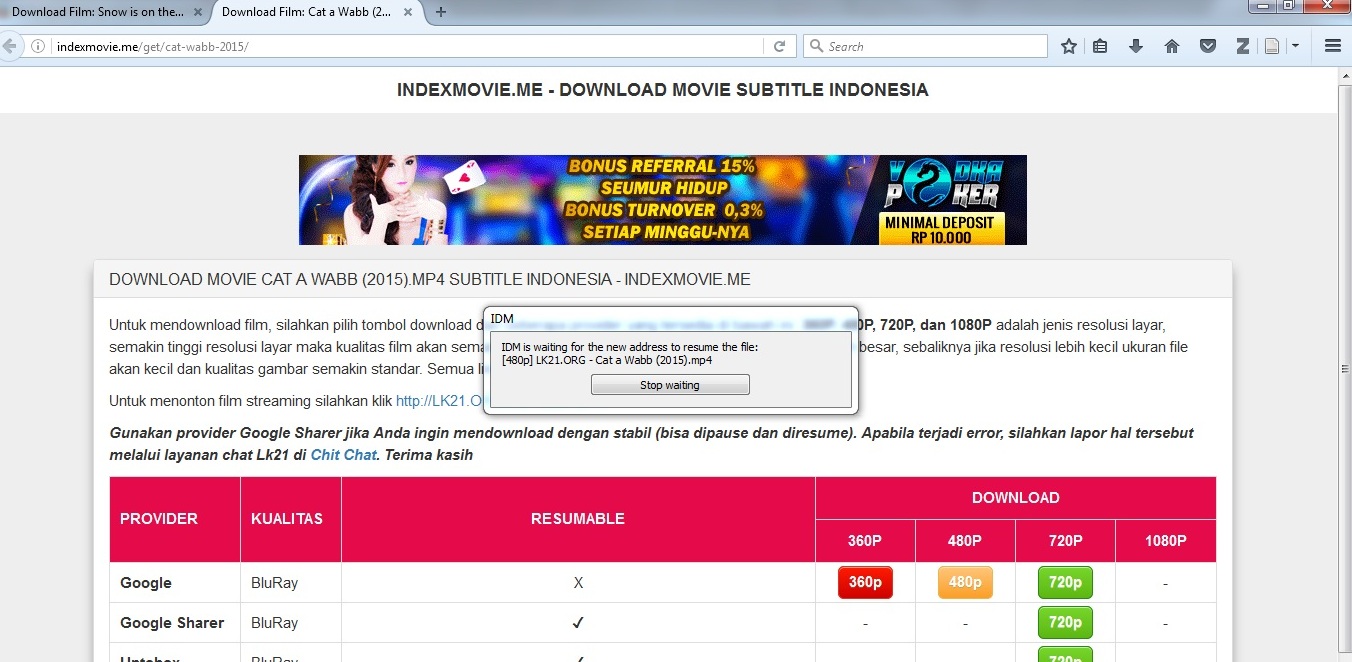
Task: Open dropdown arrow beside page icon
Action: point(1295,46)
